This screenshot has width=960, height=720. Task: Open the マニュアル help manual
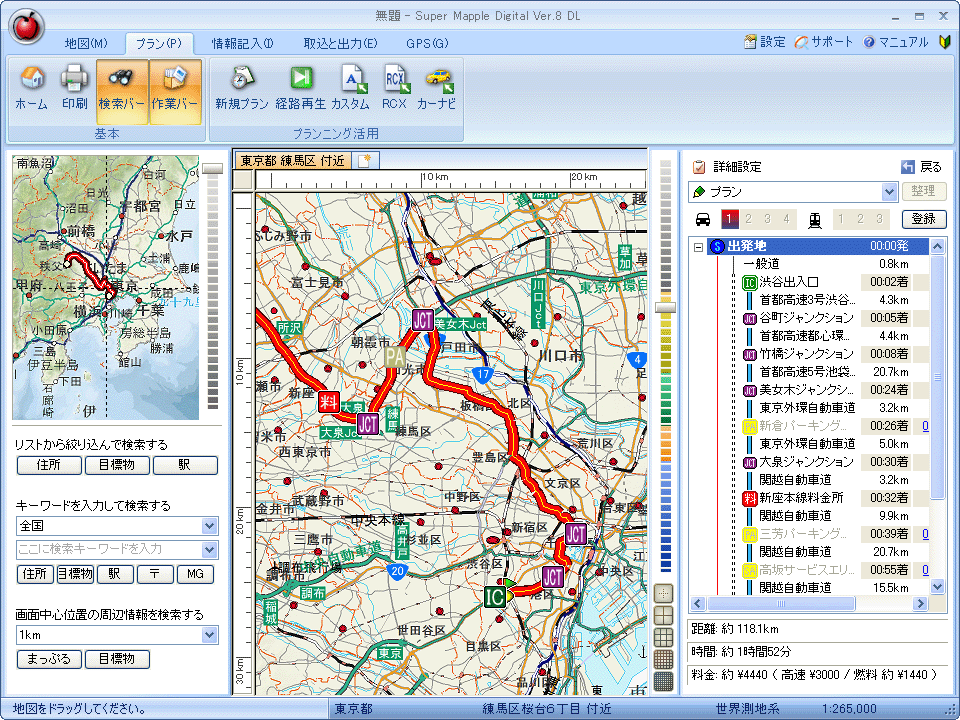click(x=896, y=42)
